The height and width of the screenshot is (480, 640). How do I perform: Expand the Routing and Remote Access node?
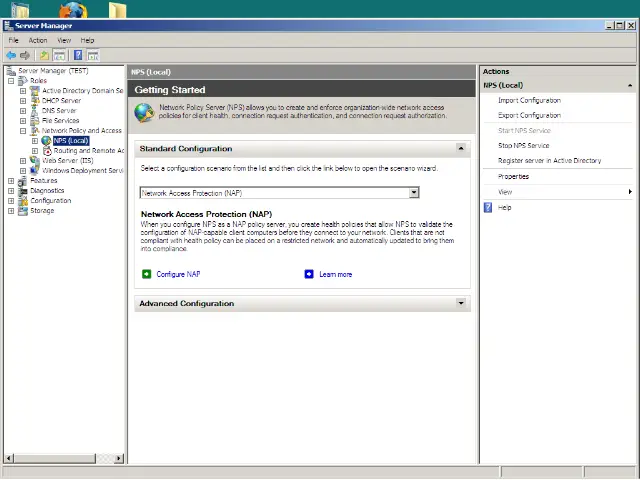pyautogui.click(x=35, y=151)
